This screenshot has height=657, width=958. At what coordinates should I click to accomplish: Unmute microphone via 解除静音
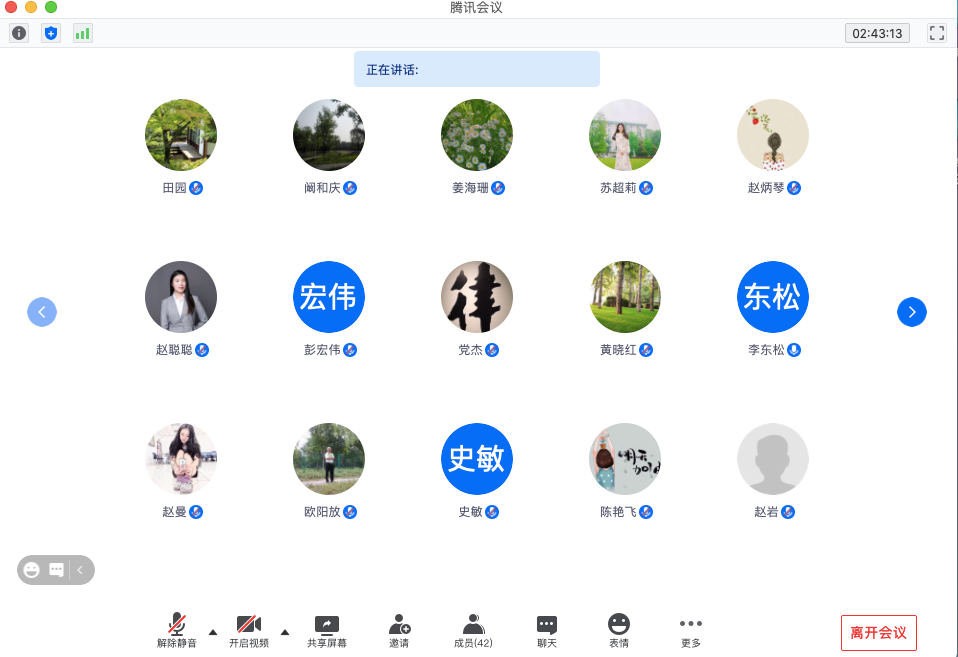click(x=177, y=630)
